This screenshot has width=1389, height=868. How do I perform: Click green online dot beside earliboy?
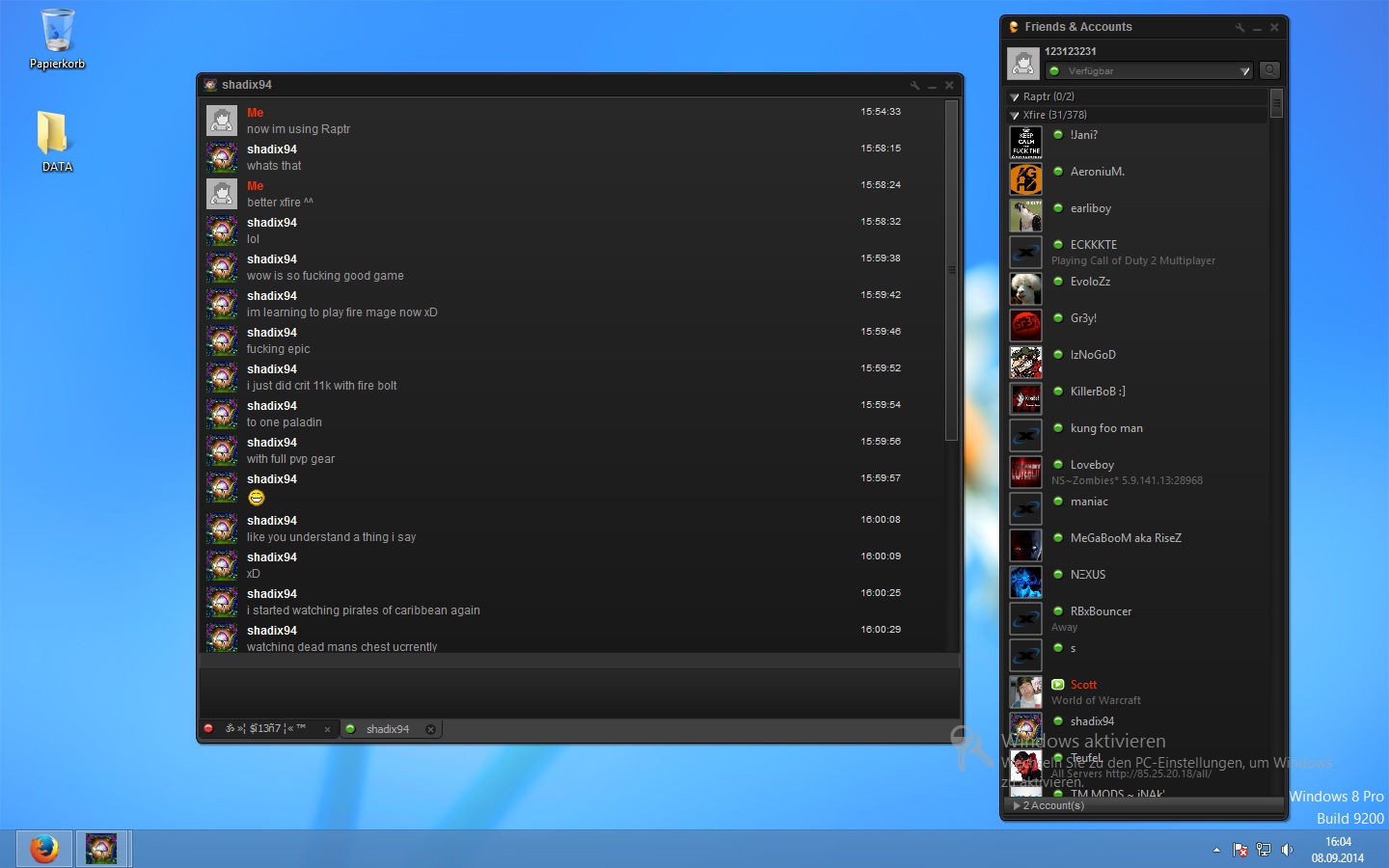pyautogui.click(x=1058, y=208)
